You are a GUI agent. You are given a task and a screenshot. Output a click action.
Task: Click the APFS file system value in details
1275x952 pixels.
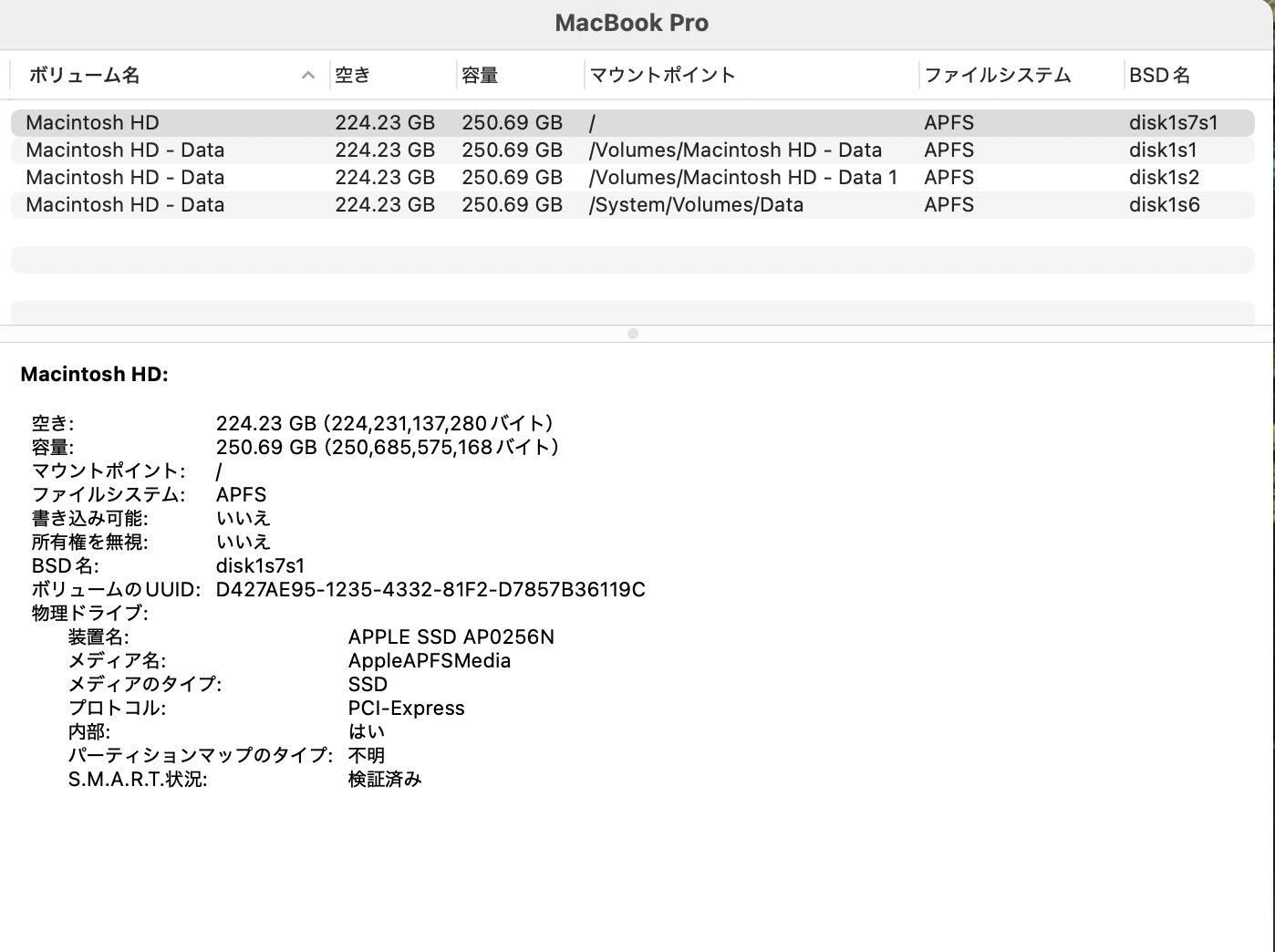(241, 494)
